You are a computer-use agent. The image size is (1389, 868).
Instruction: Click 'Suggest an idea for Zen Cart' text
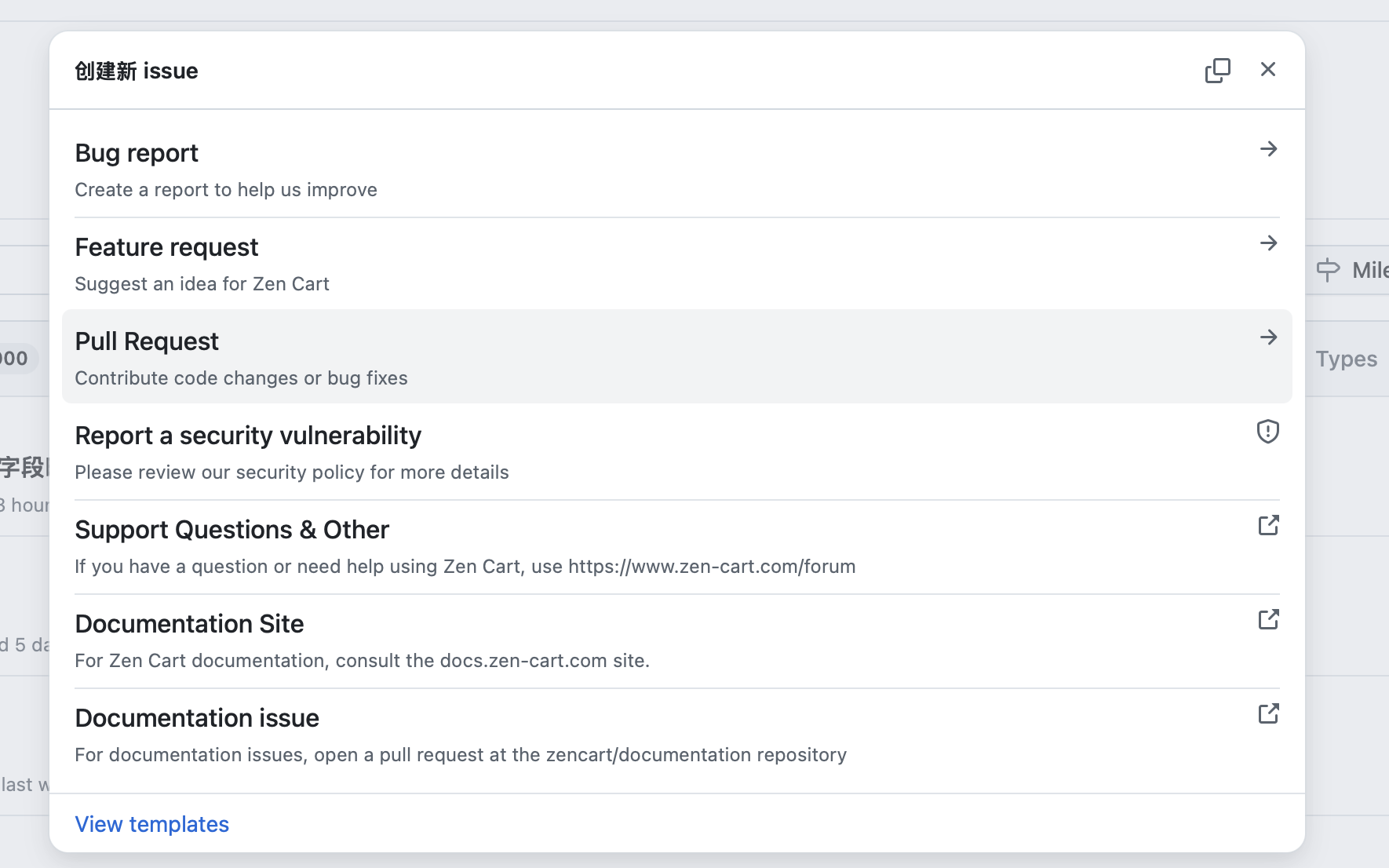(202, 284)
